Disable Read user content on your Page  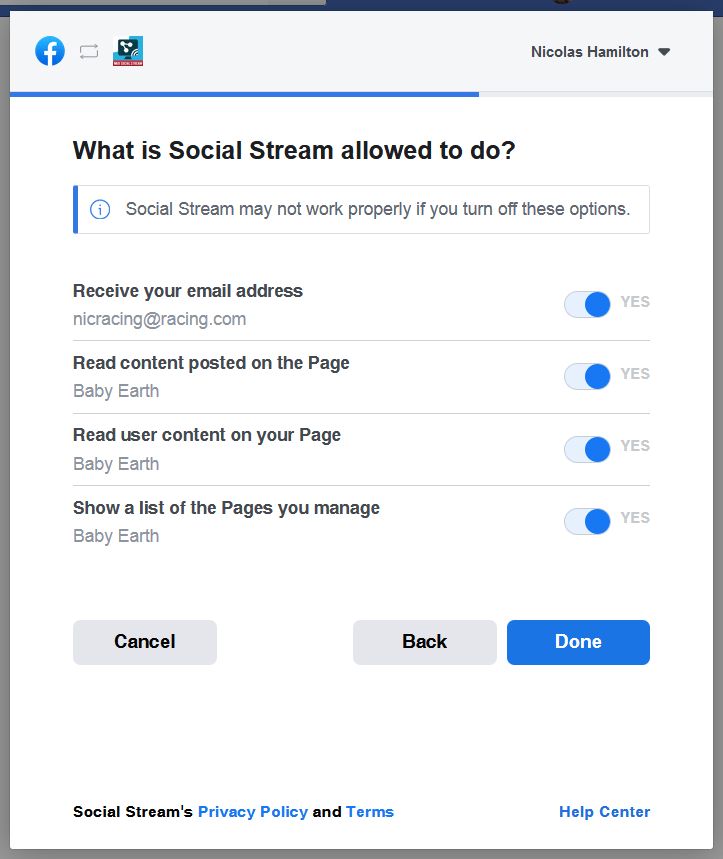[587, 449]
